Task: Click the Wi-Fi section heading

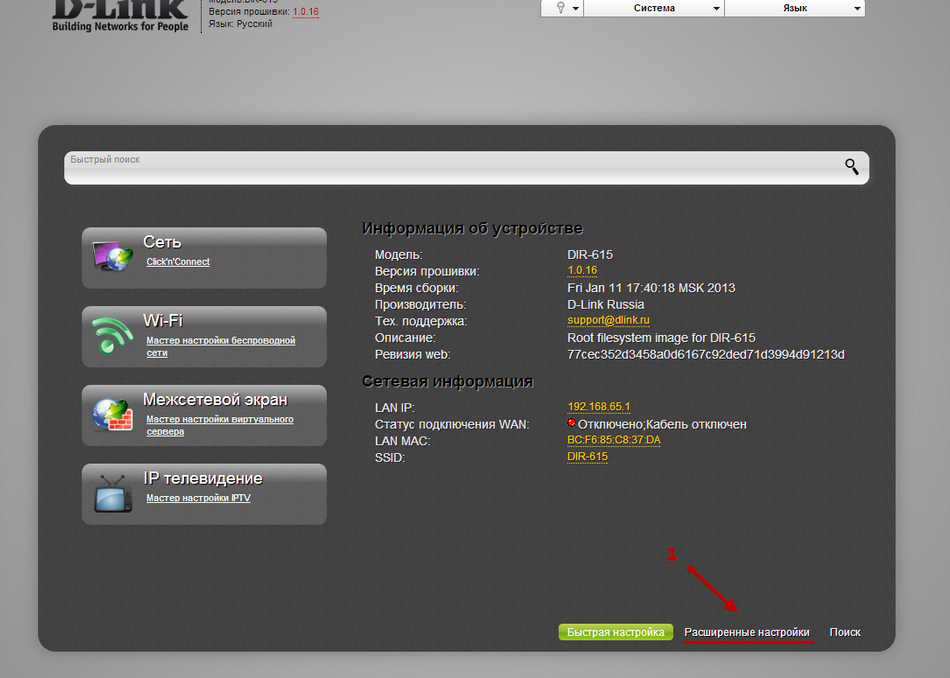Action: point(163,321)
